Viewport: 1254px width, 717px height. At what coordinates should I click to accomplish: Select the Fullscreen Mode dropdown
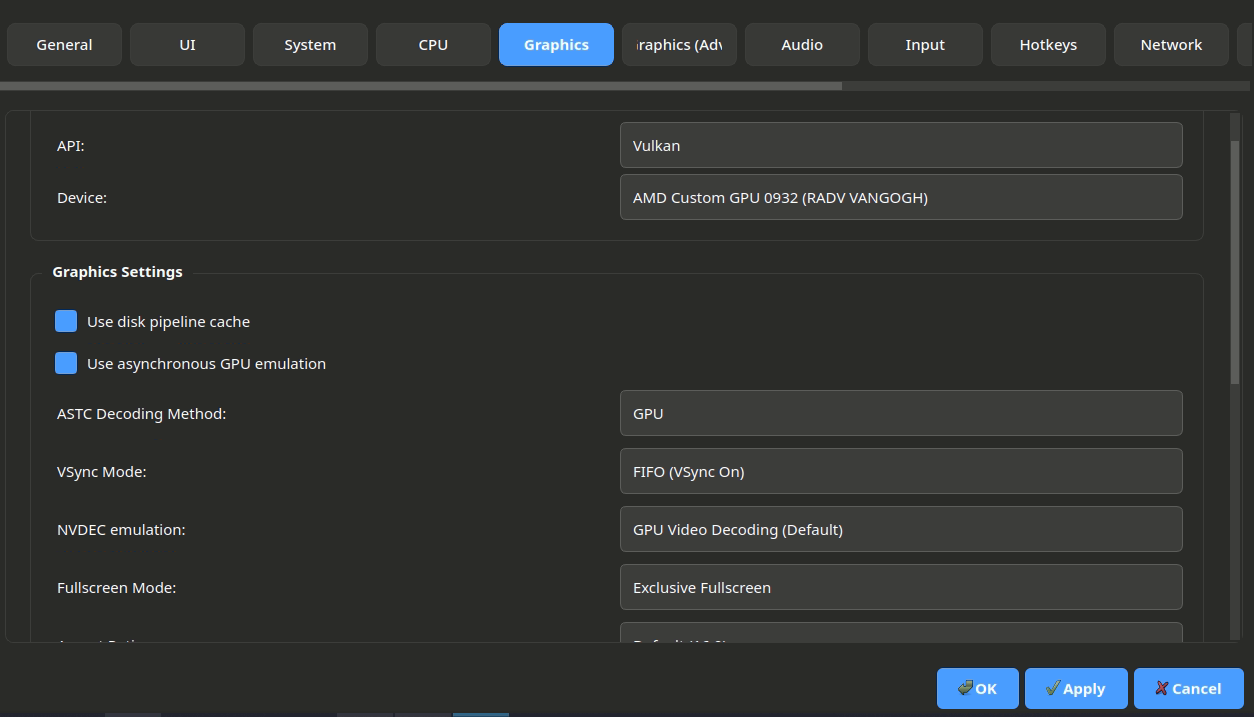[900, 587]
